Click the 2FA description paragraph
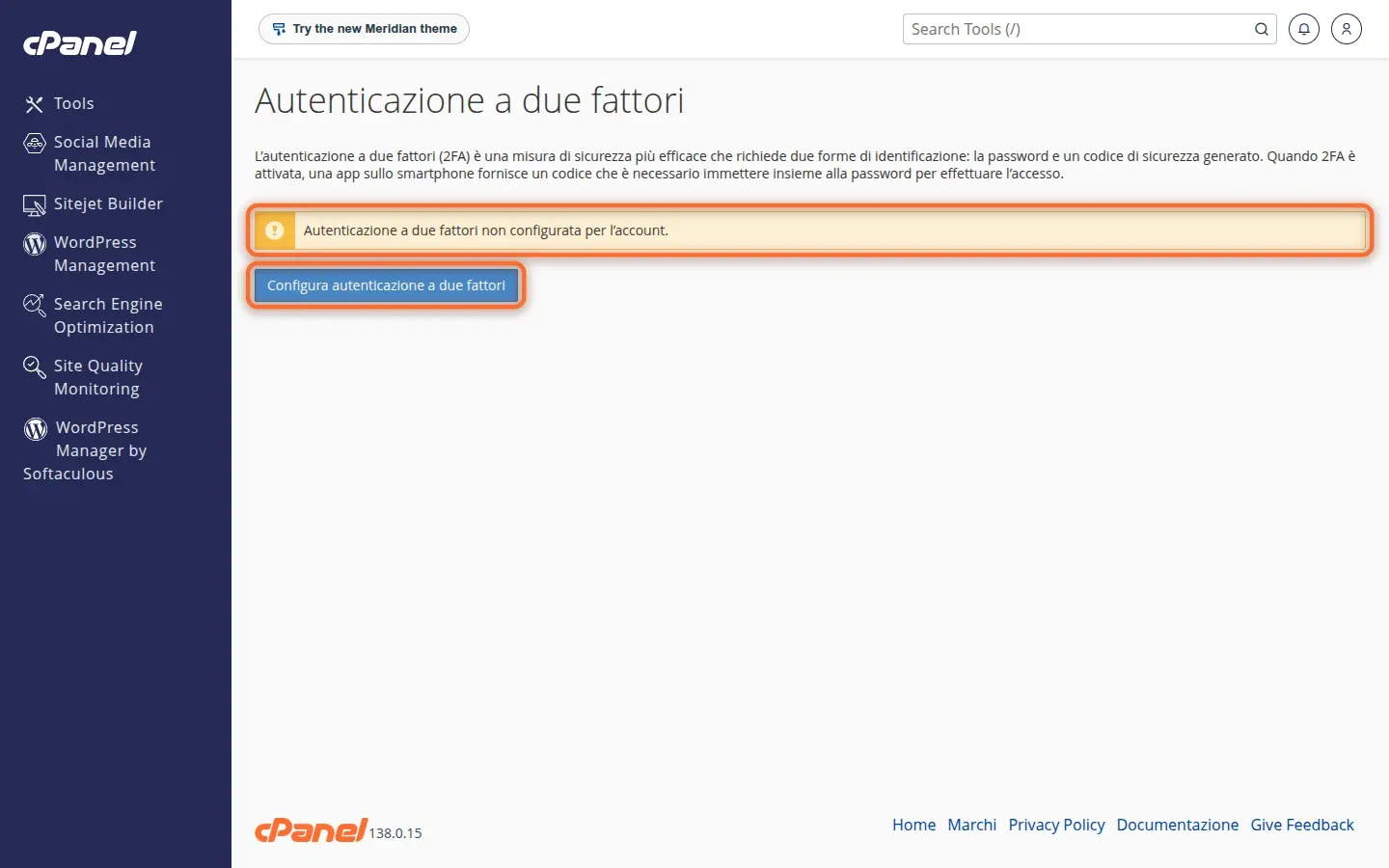This screenshot has height=868, width=1389. 805,165
